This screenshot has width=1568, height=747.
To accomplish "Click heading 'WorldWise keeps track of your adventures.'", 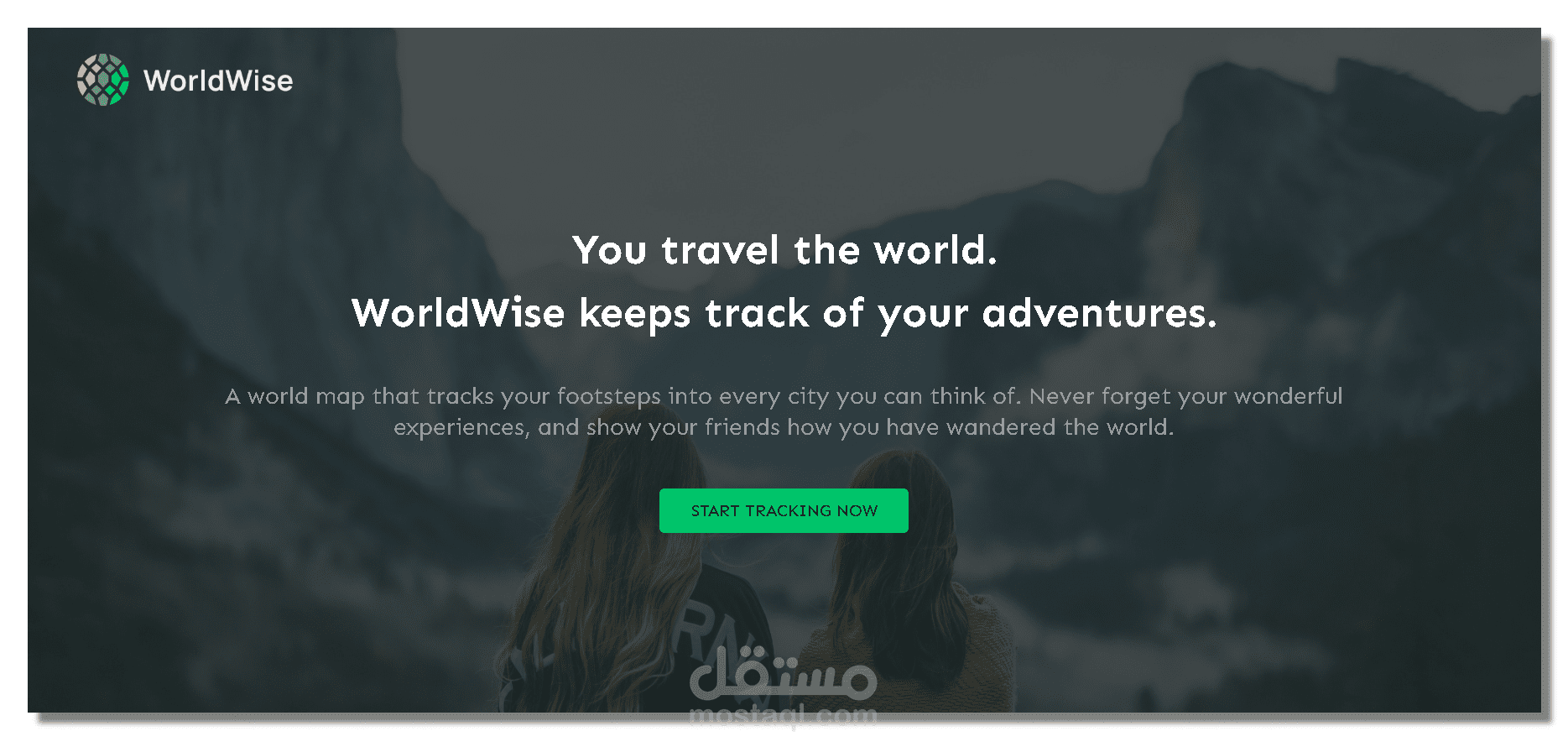I will 784,314.
